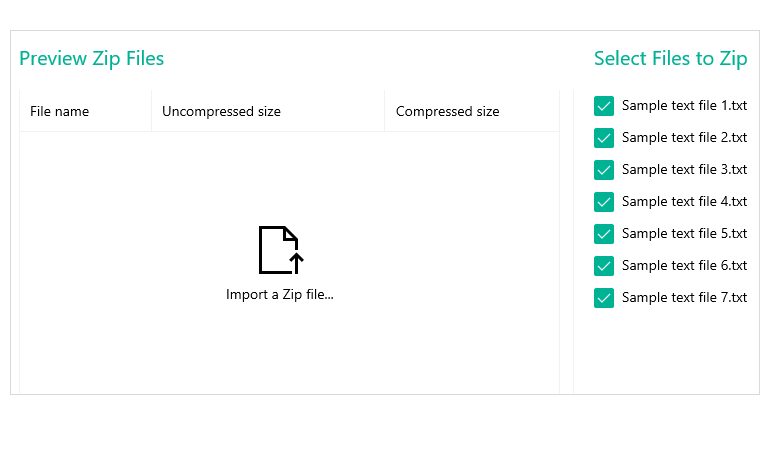Image resolution: width=770 pixels, height=455 pixels.
Task: Click the 'Sample text file 5.txt' label
Action: point(684,233)
